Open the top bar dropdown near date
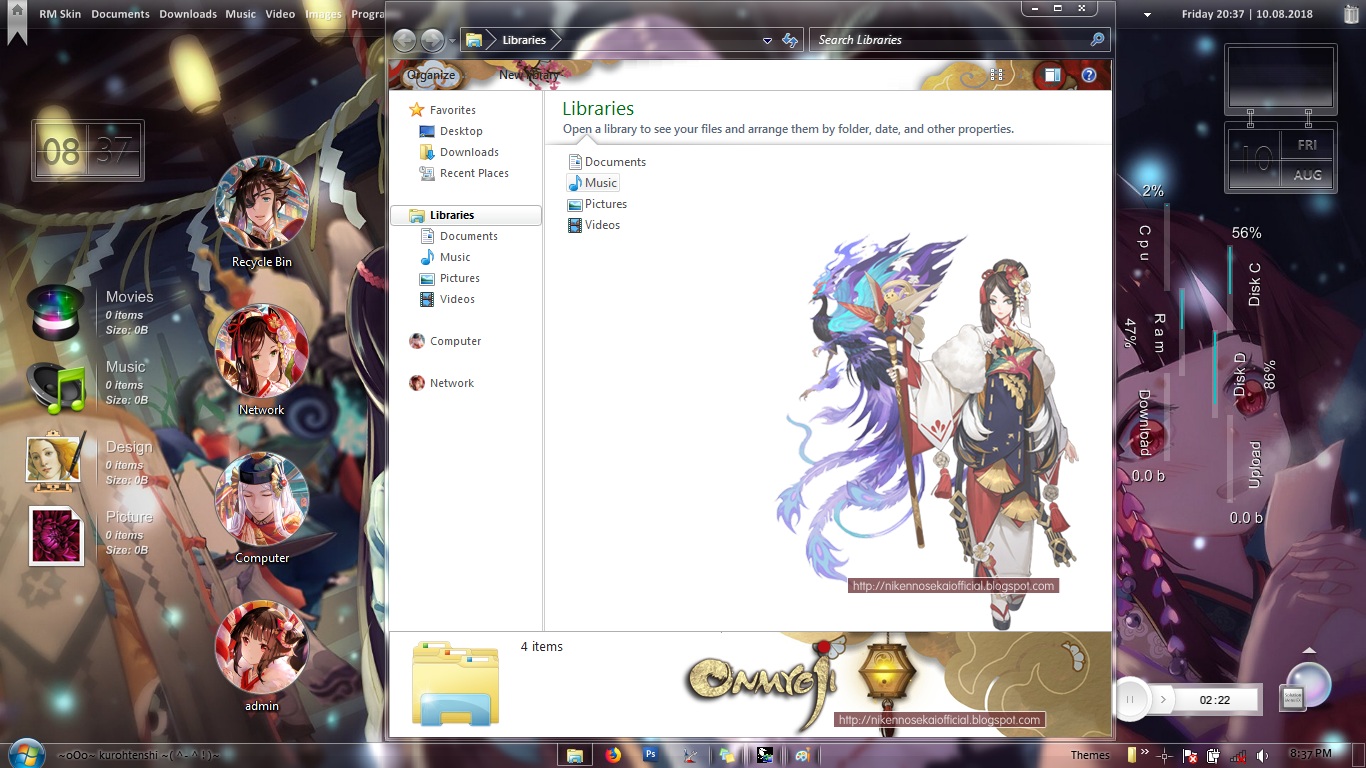The width and height of the screenshot is (1366, 768). tap(1147, 15)
